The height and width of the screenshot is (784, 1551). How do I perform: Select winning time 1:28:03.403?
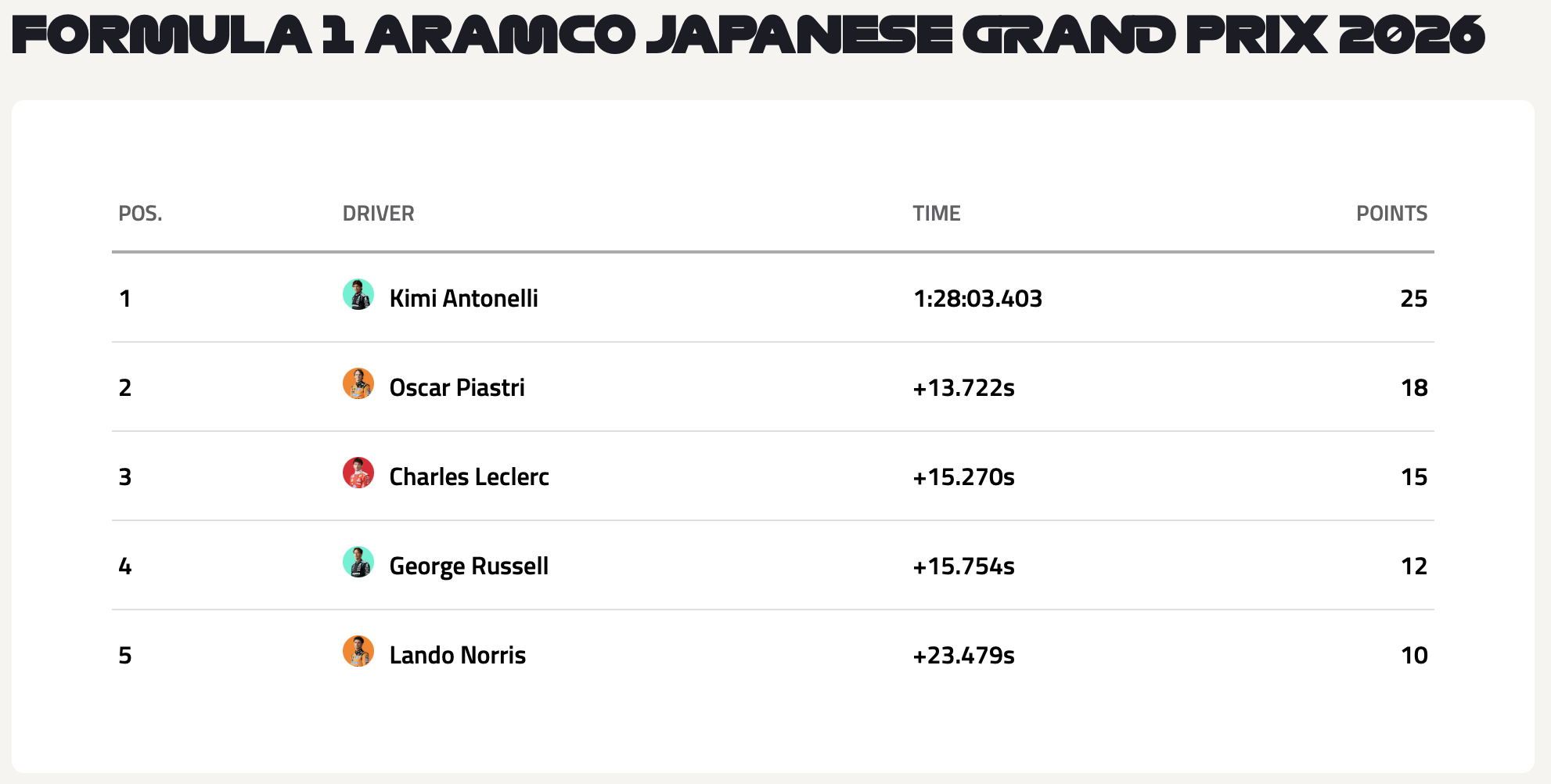[977, 298]
